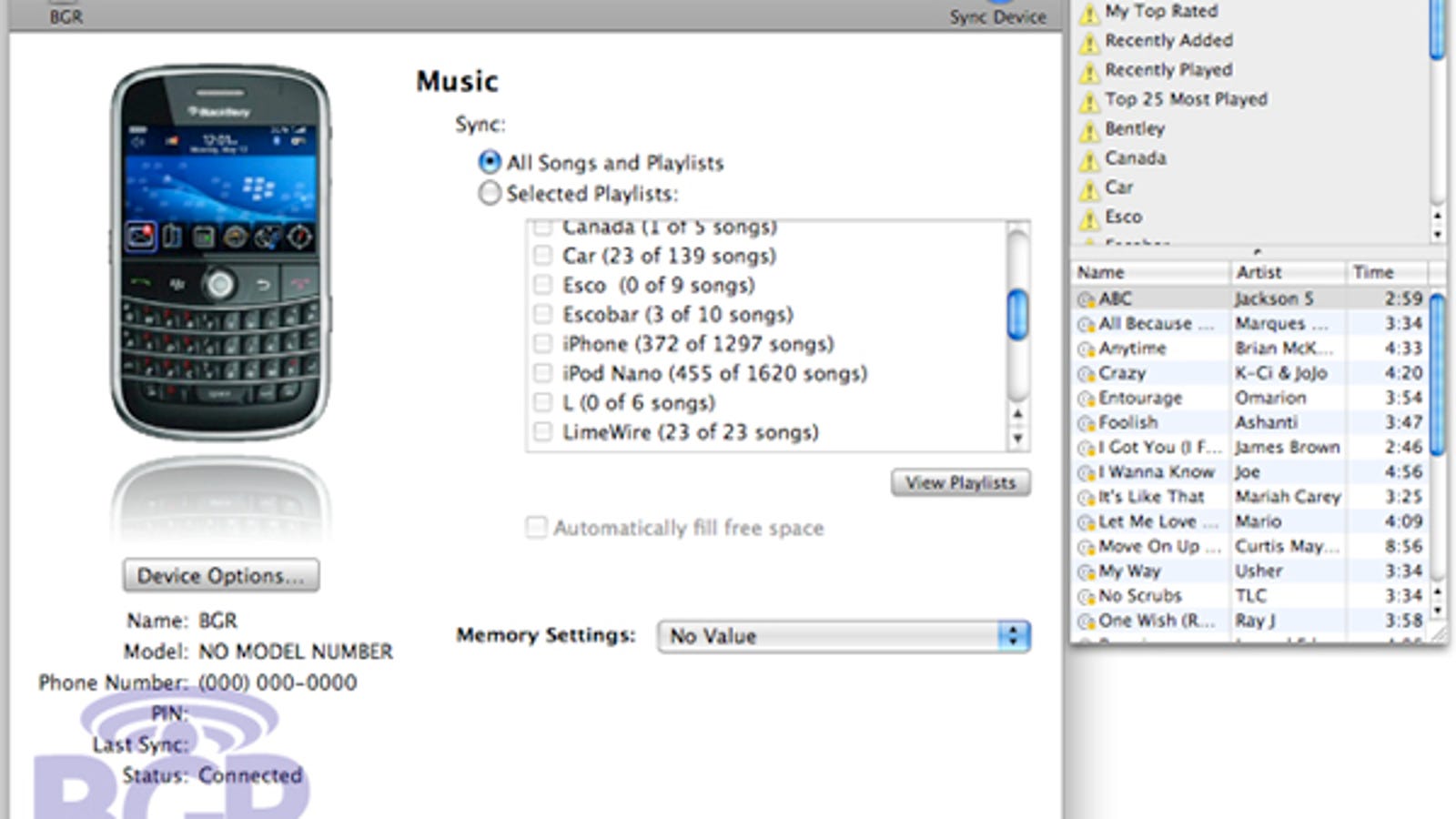
Task: Enable the iPhone (372 of 1297 songs) checkbox
Action: pos(542,344)
